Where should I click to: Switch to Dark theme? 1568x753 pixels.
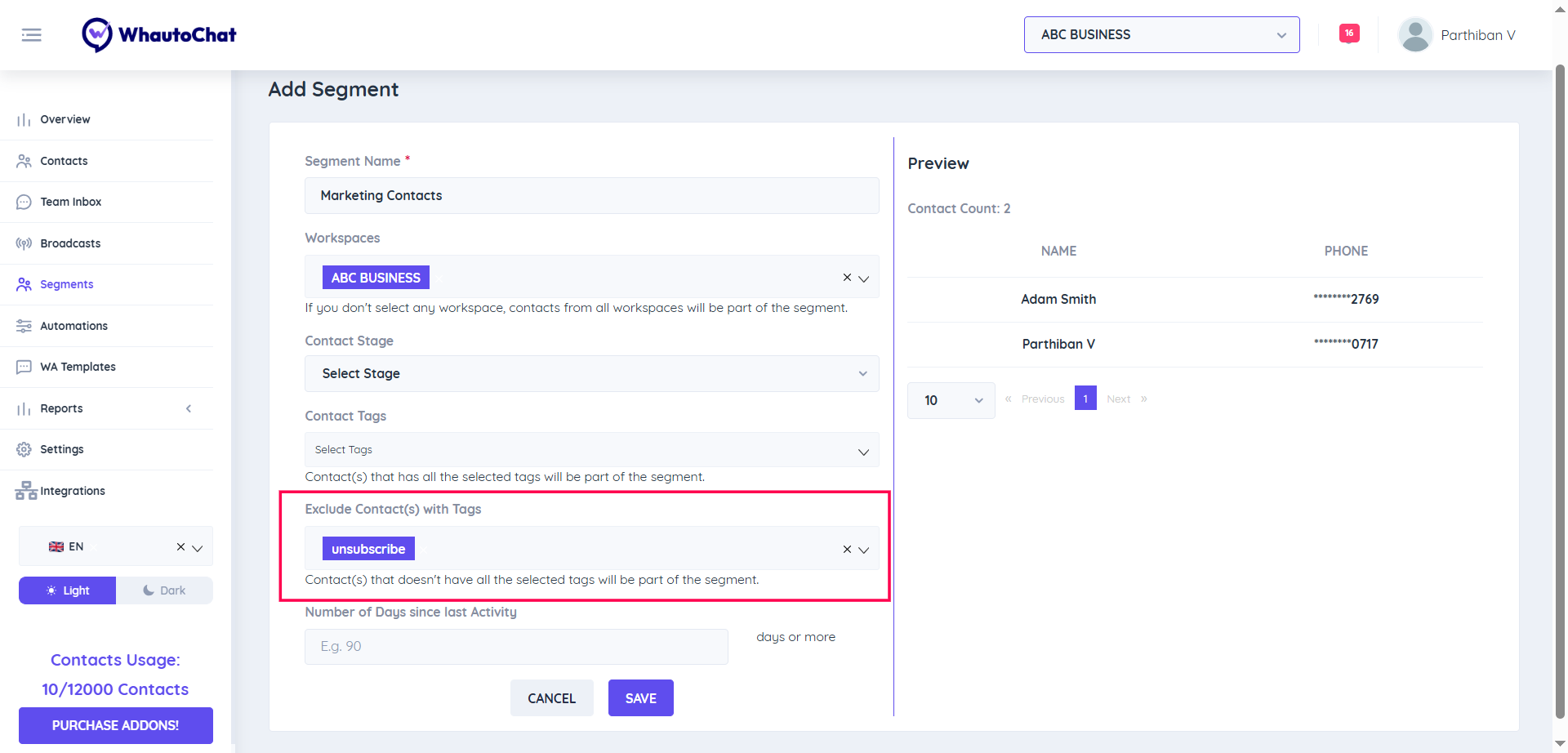(164, 590)
